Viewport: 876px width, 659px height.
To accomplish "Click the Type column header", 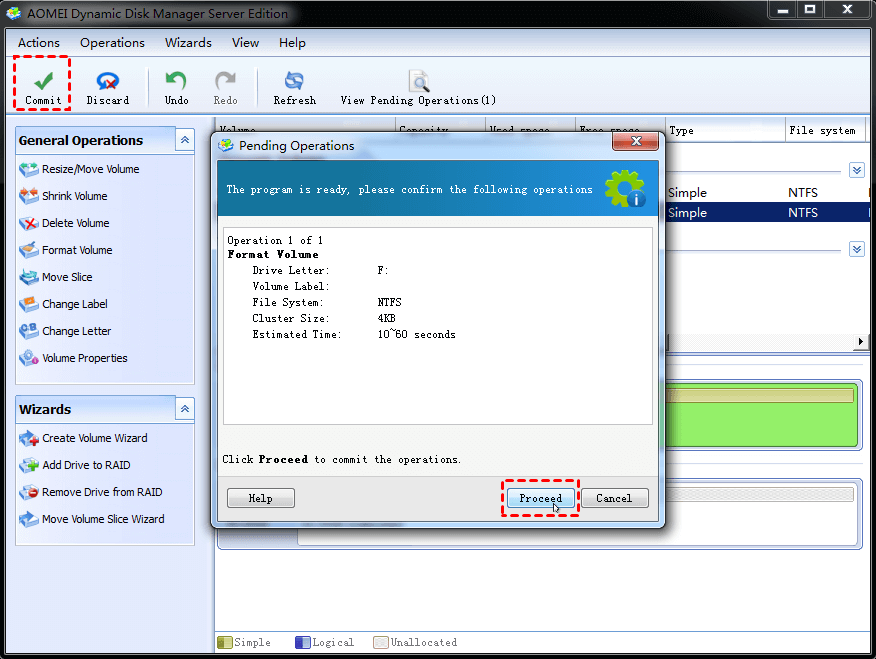I will point(725,130).
